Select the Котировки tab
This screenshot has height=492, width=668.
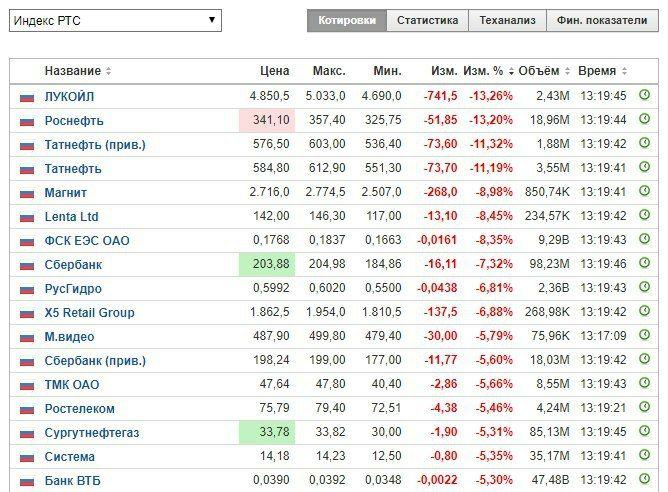pyautogui.click(x=347, y=20)
